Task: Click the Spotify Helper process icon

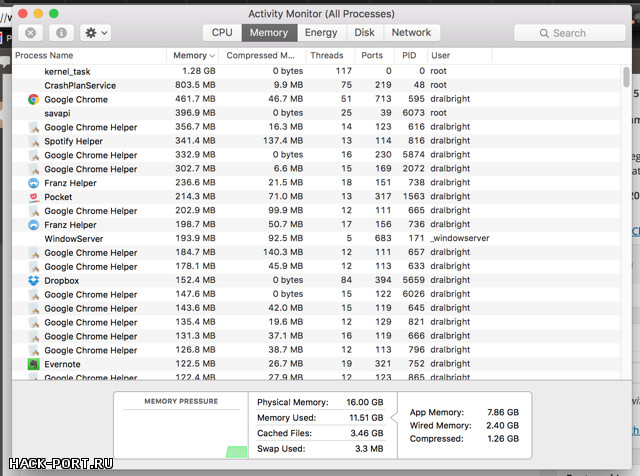Action: point(33,141)
